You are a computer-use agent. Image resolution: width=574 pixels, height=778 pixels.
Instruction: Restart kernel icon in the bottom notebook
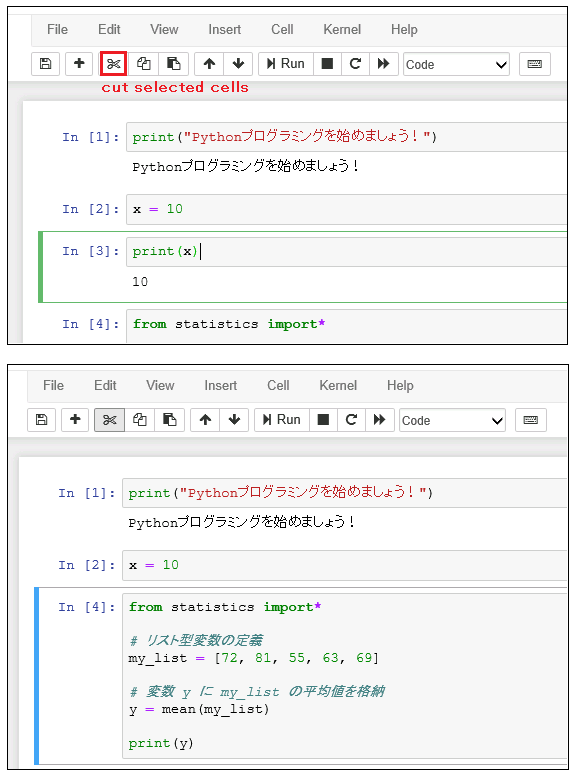[x=351, y=420]
